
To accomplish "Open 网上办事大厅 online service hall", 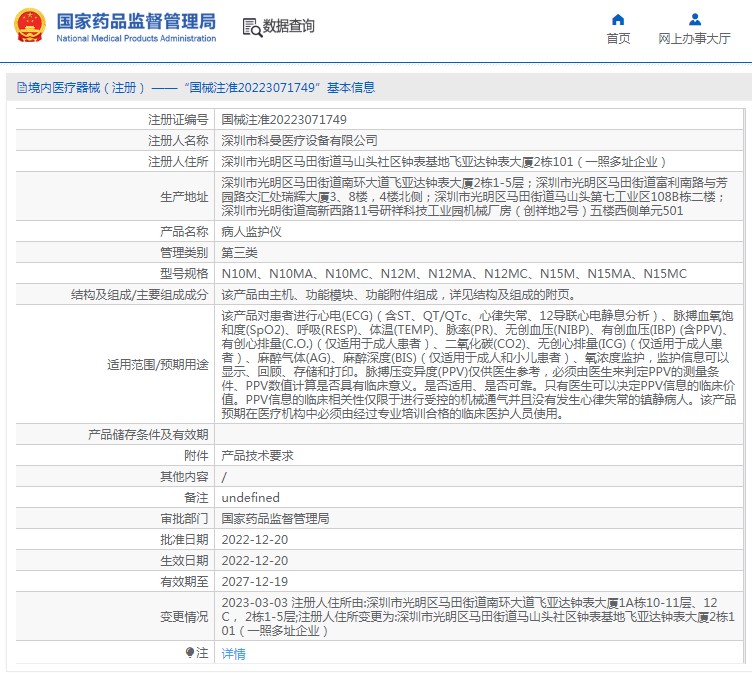I will point(694,39).
